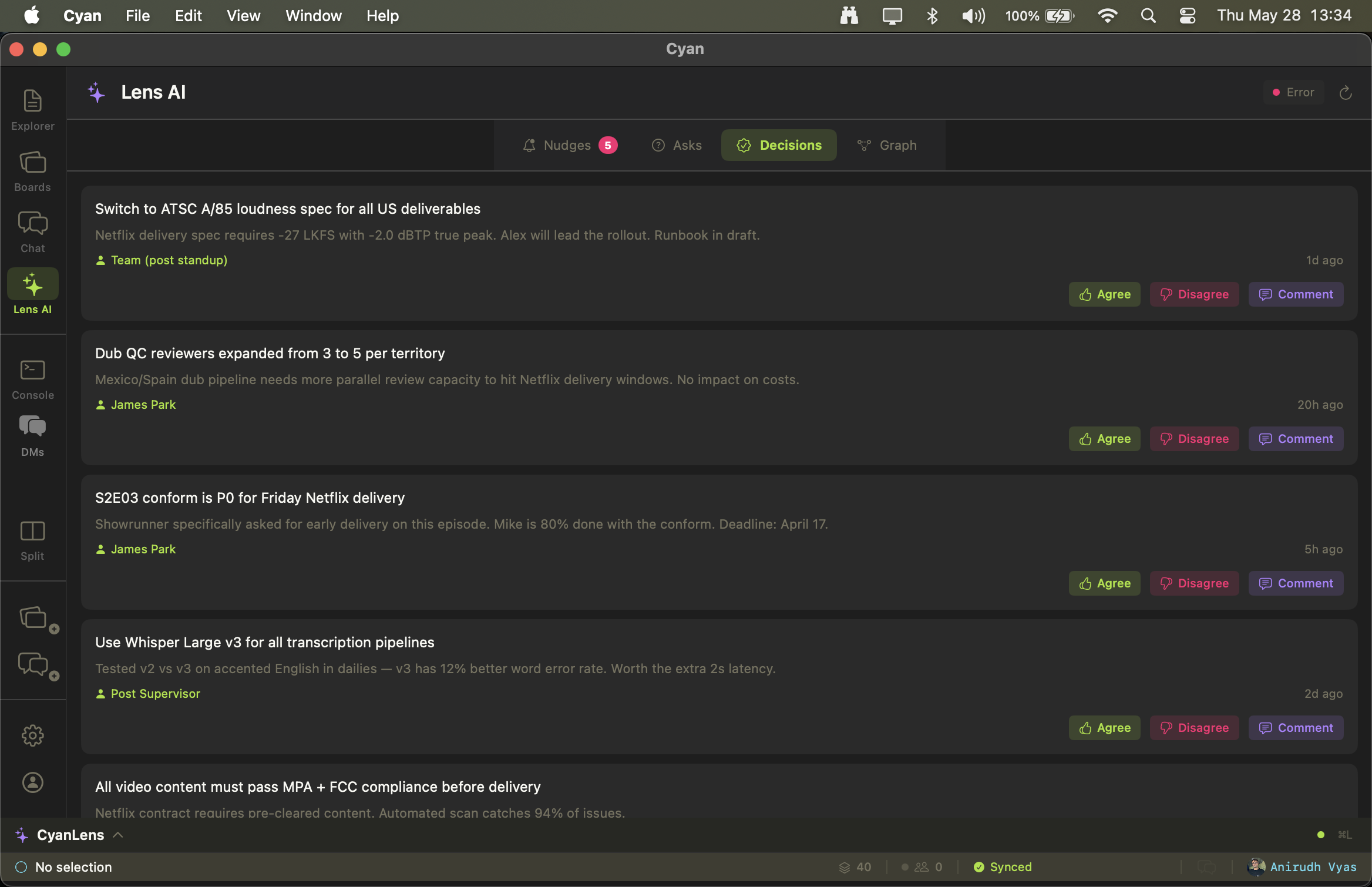Open the volume menu bar icon
1372x887 pixels.
tap(973, 16)
